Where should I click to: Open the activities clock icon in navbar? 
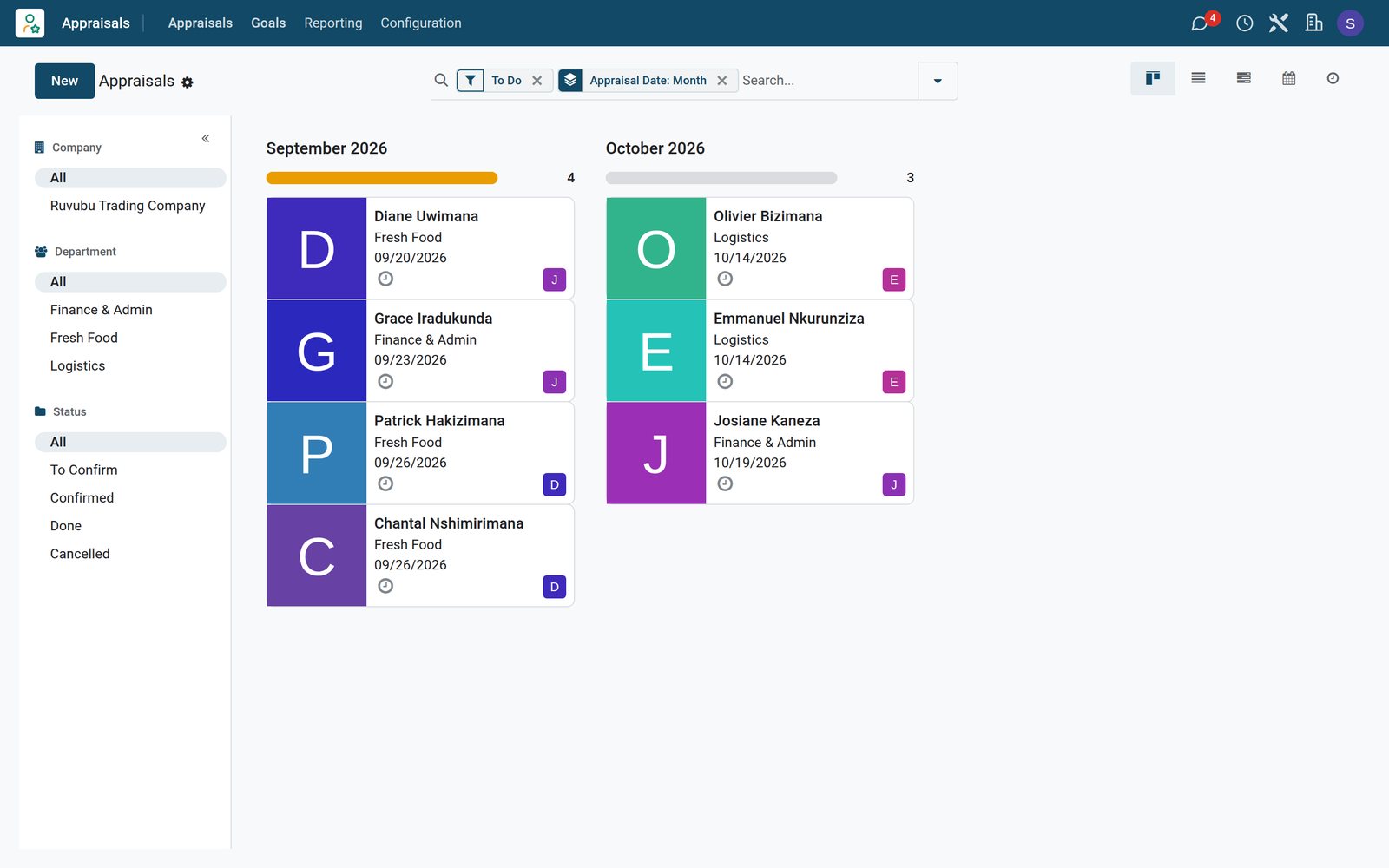click(1244, 23)
